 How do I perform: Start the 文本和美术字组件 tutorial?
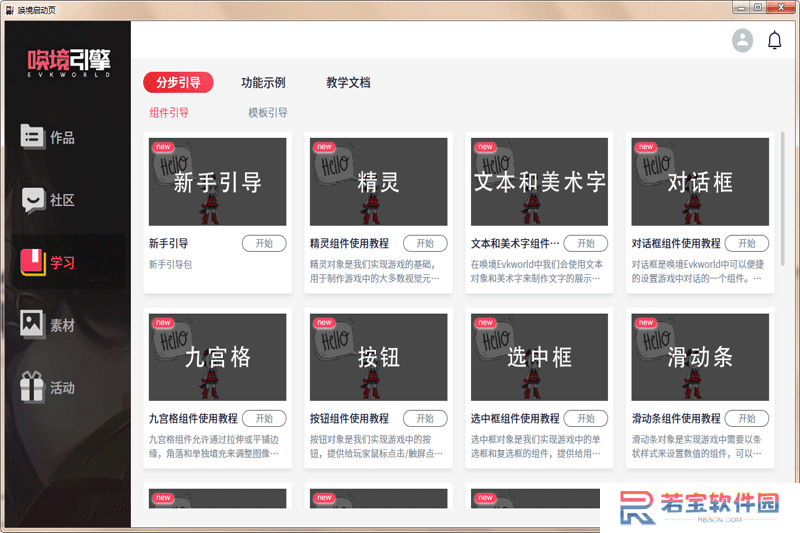pyautogui.click(x=586, y=243)
